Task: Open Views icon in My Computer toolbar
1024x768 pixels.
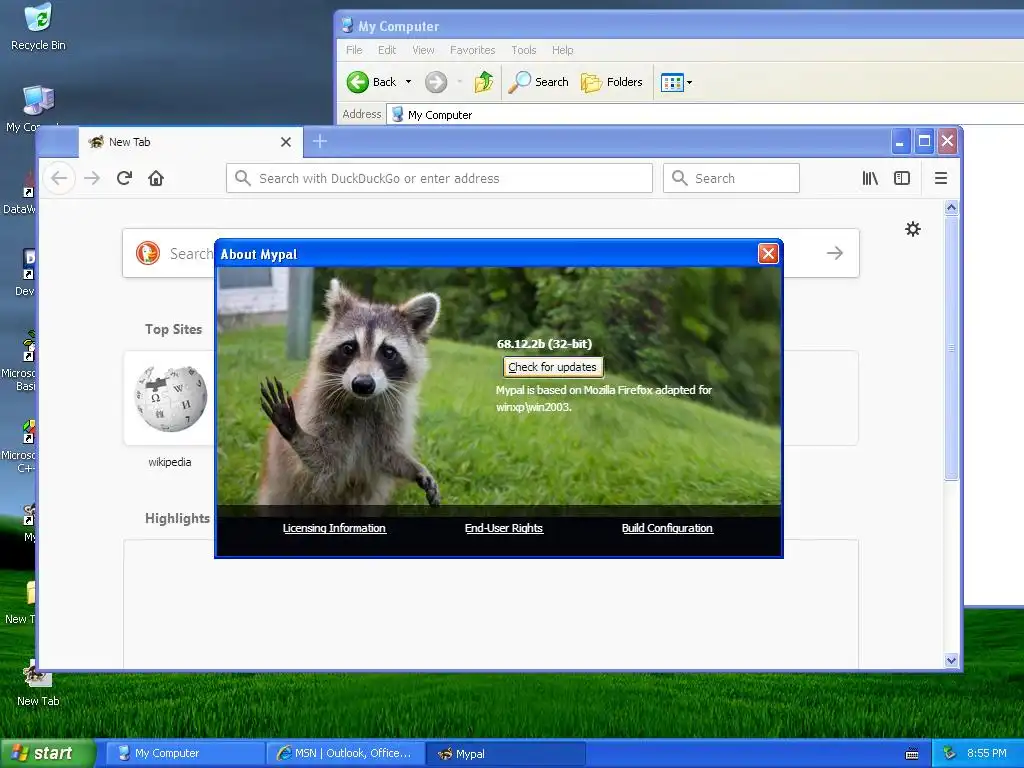Action: click(x=671, y=83)
